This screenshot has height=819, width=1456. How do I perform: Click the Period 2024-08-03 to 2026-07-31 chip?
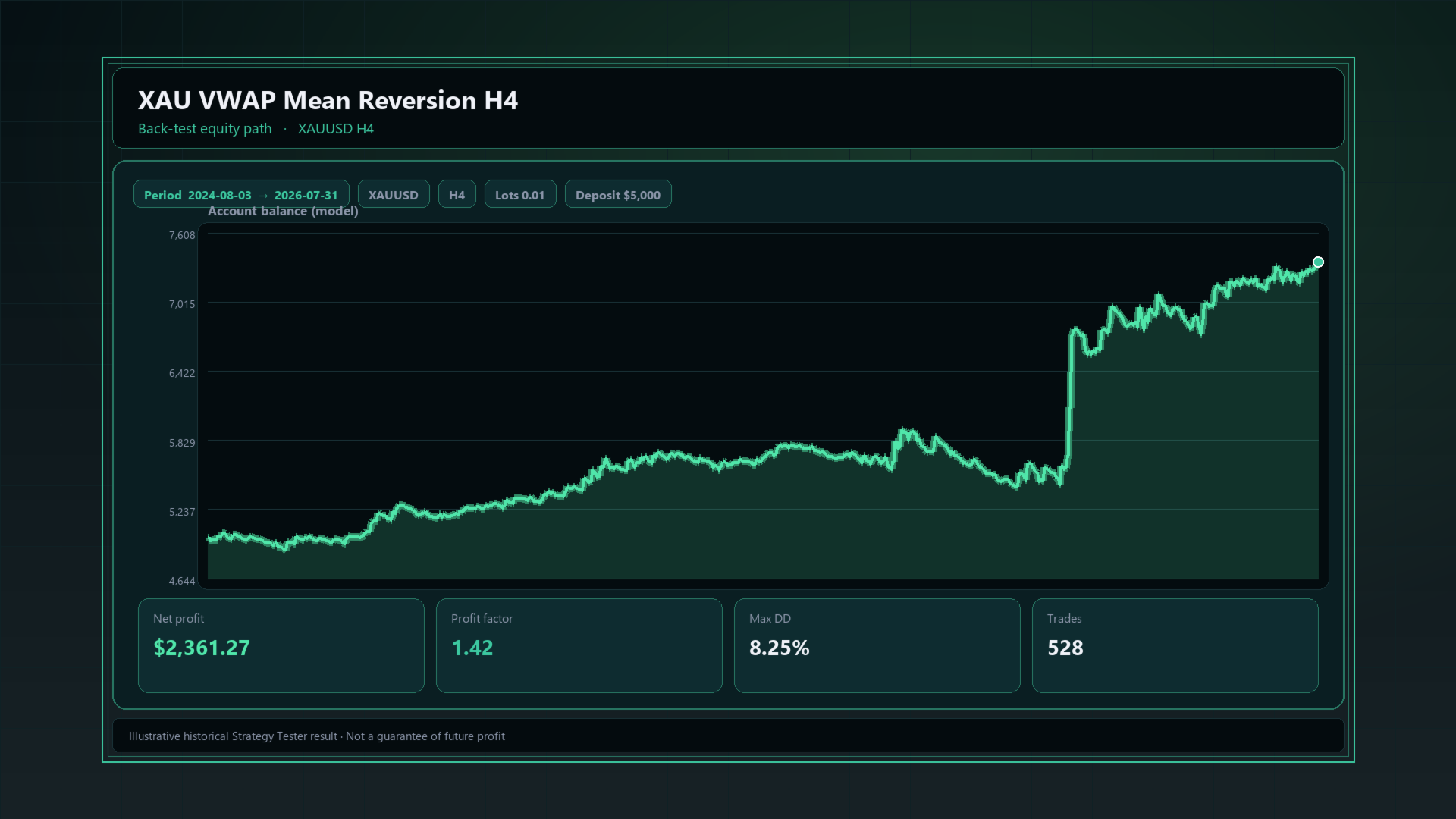coord(241,194)
